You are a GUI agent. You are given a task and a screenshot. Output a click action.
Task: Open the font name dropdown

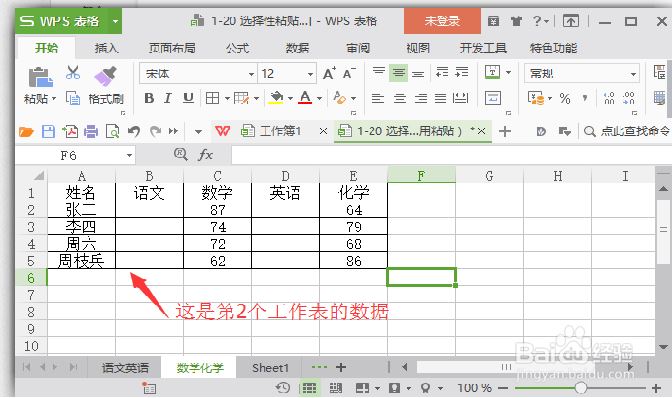point(251,74)
